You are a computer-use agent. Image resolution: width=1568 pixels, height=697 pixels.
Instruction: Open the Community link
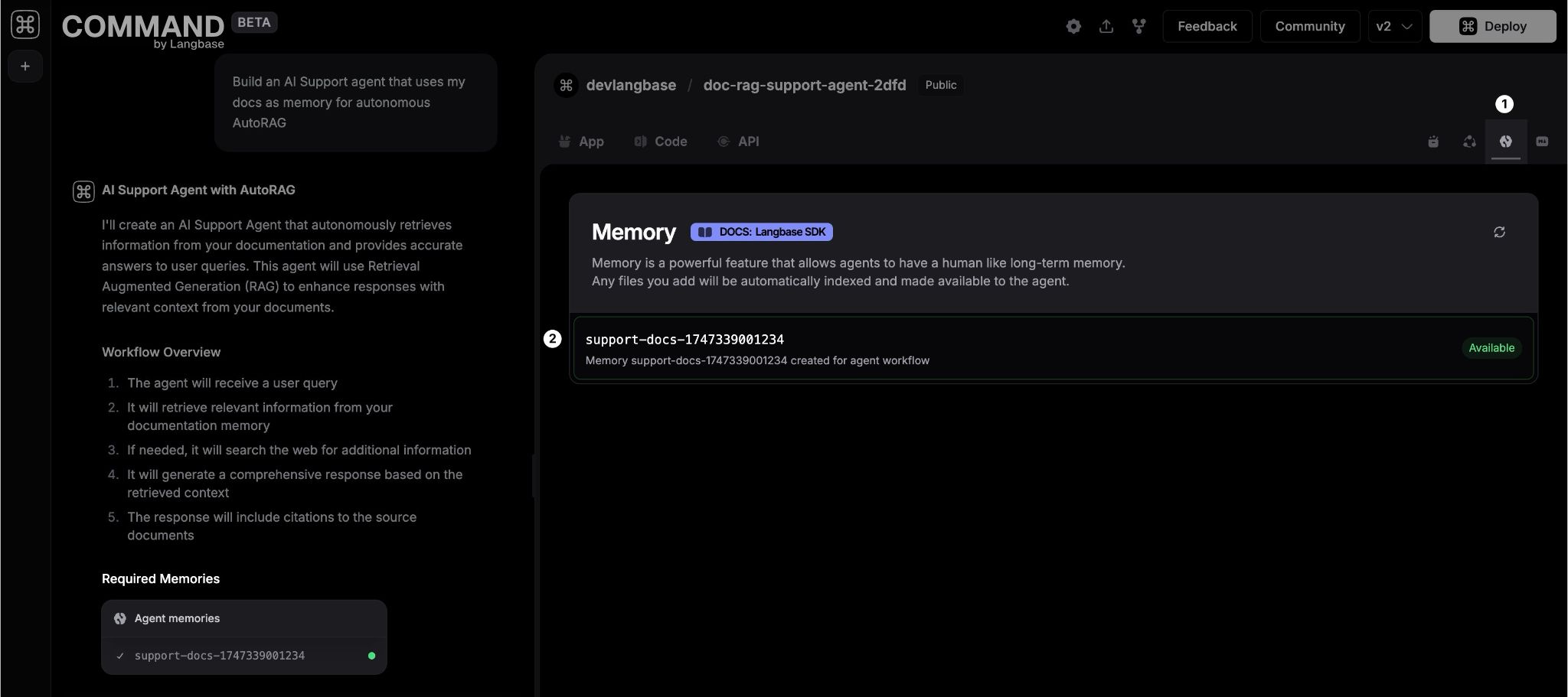point(1310,26)
